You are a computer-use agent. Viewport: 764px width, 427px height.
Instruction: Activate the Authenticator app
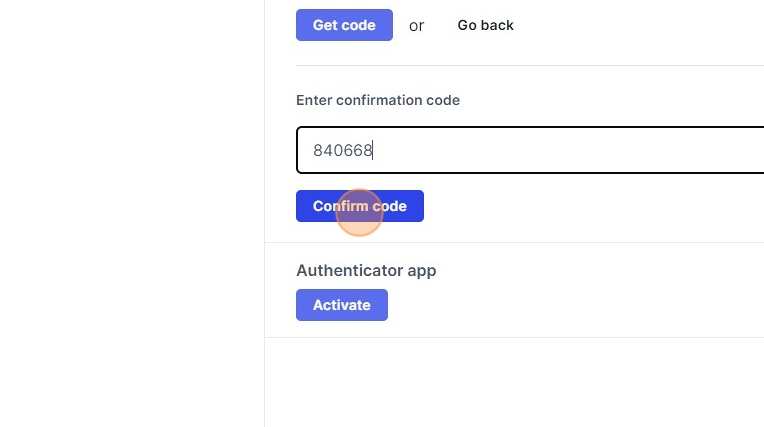342,305
